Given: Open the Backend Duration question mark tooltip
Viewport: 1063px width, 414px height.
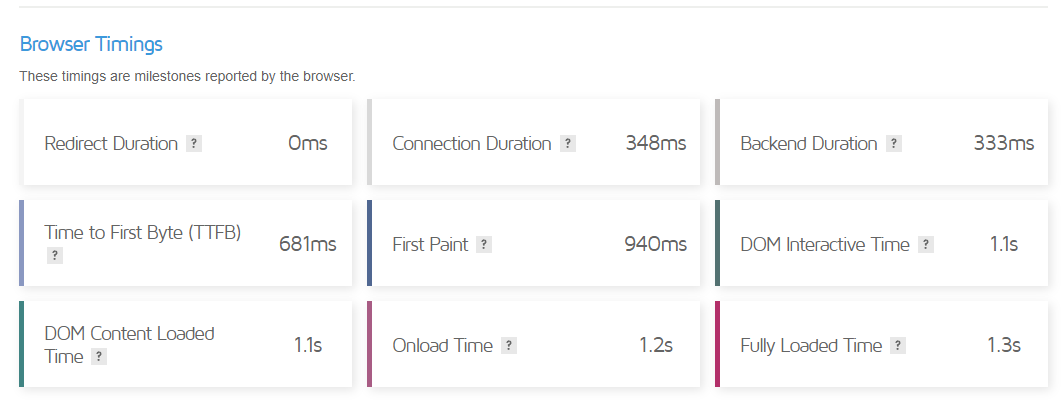Looking at the screenshot, I should (894, 144).
